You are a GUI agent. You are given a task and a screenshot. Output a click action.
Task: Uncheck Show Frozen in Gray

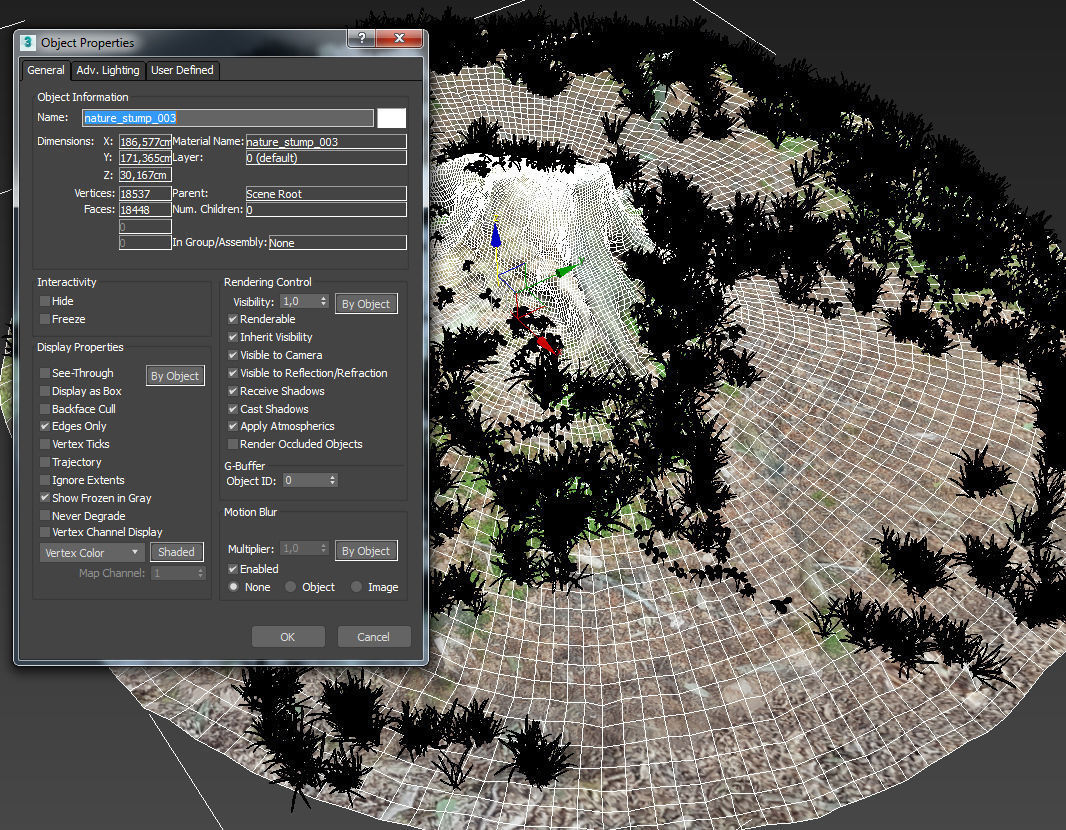click(x=45, y=498)
